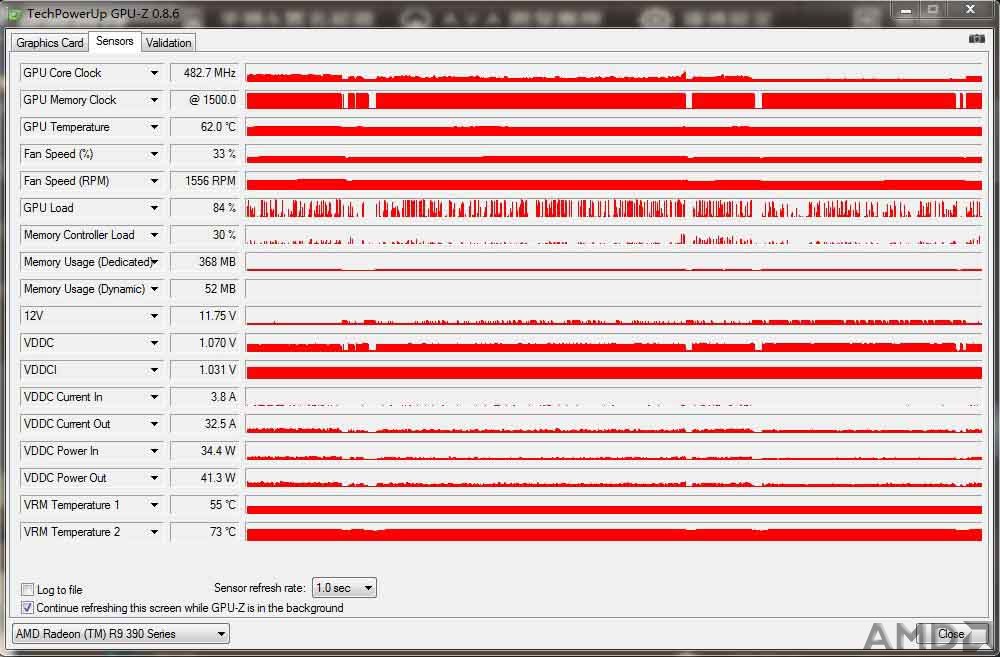Open the AMD Radeon R9 390 Series selector
This screenshot has width=1000, height=657.
pos(121,633)
